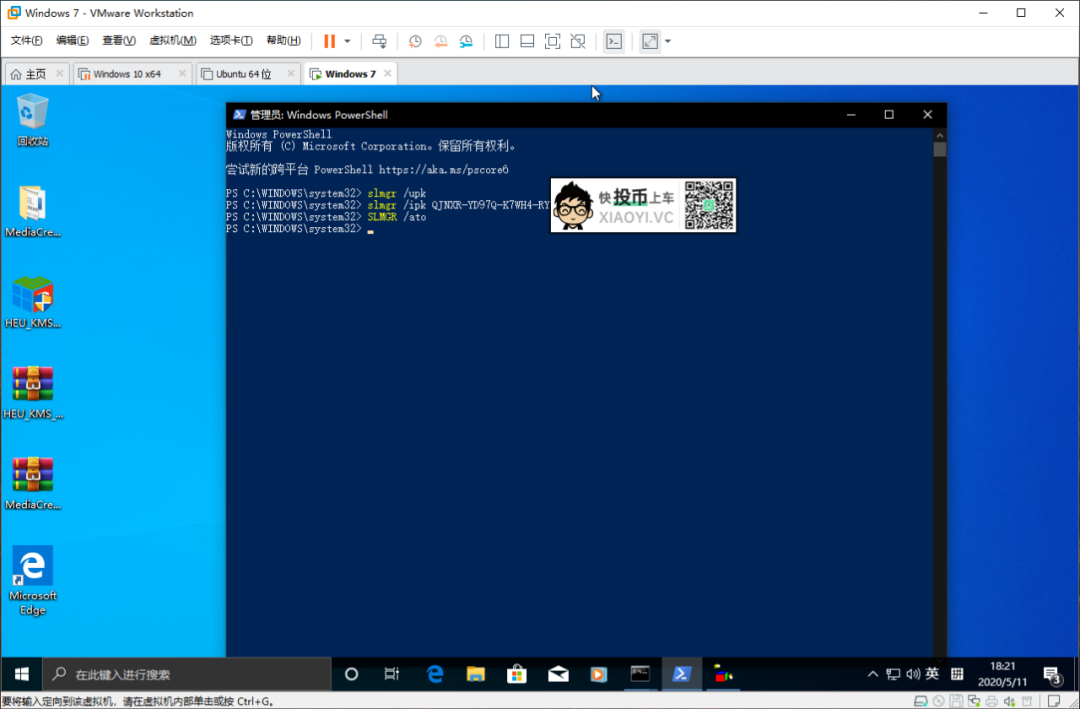Screen dimensions: 1080x709
Task: Open Microsoft Edge from the guest taskbar
Action: pos(435,674)
